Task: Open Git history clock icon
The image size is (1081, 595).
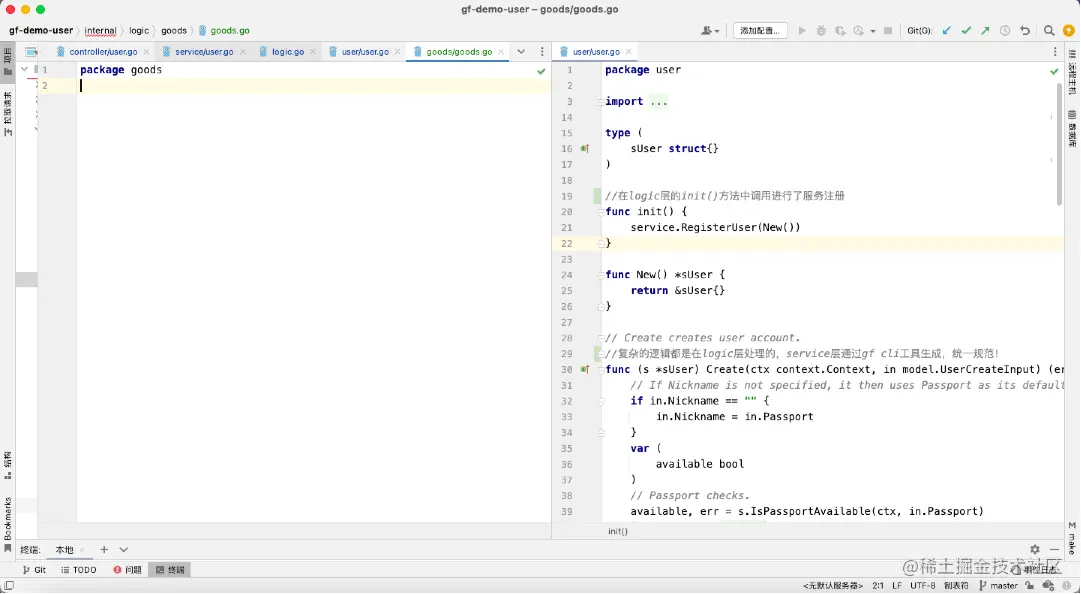Action: click(x=1005, y=30)
